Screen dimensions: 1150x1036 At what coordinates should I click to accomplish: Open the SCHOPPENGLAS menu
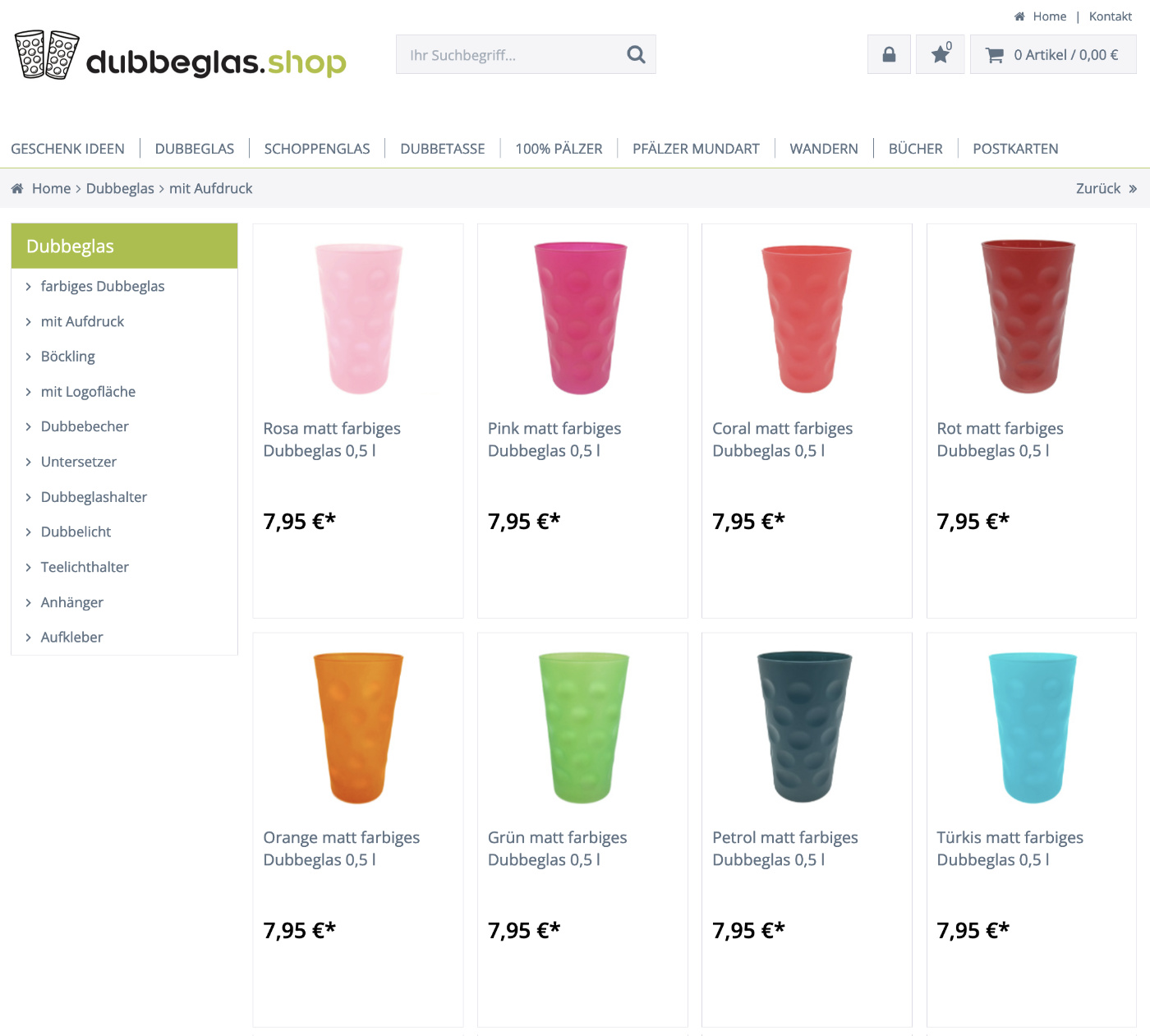(x=317, y=149)
